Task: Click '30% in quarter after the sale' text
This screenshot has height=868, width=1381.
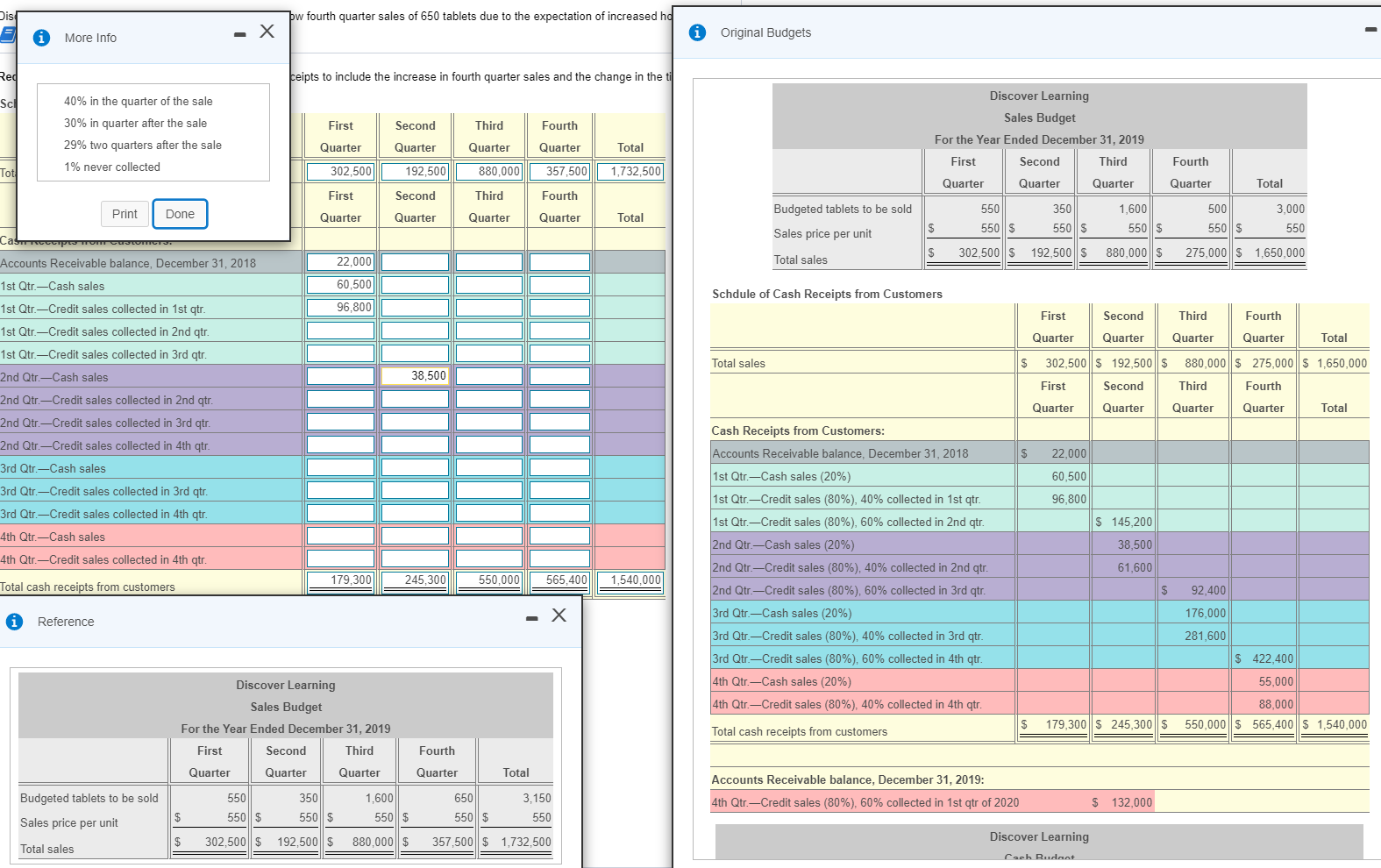Action: pos(135,123)
